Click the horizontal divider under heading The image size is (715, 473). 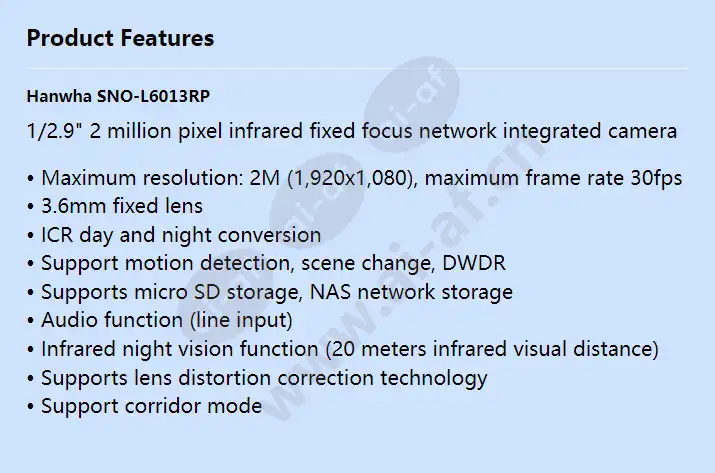point(357,69)
